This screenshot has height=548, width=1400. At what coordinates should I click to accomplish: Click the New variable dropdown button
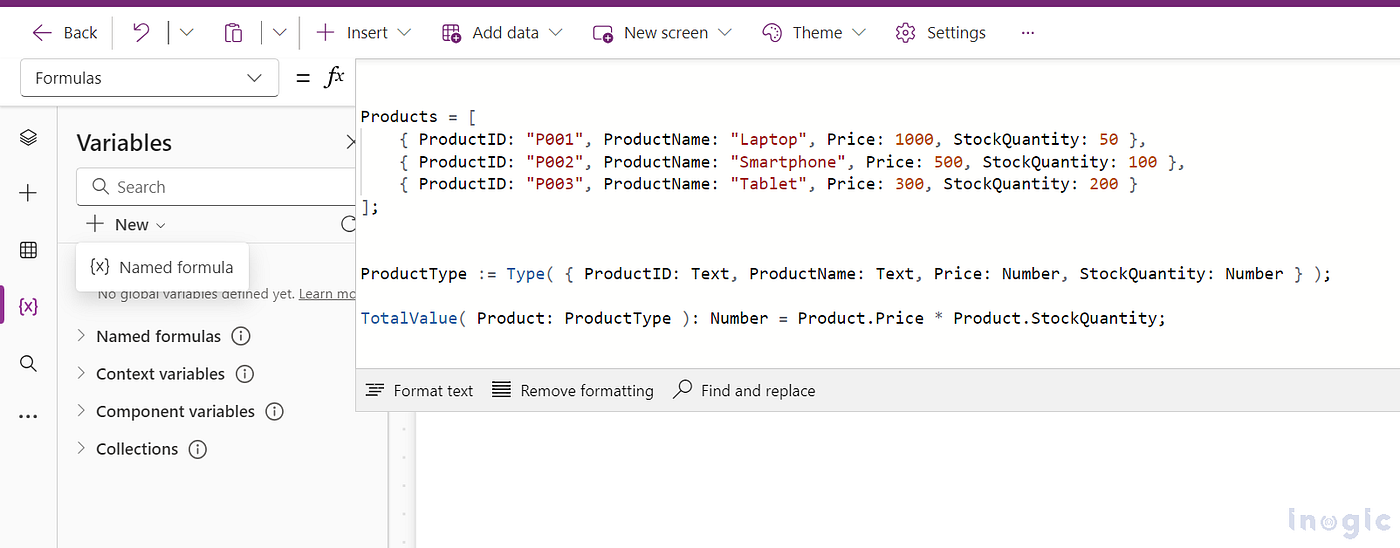126,225
